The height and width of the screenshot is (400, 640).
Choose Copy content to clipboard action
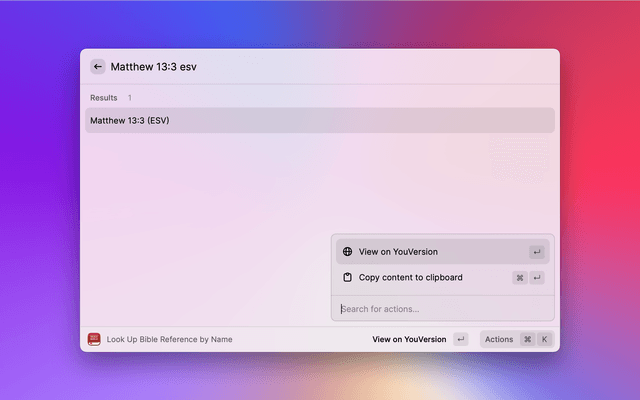(x=442, y=278)
